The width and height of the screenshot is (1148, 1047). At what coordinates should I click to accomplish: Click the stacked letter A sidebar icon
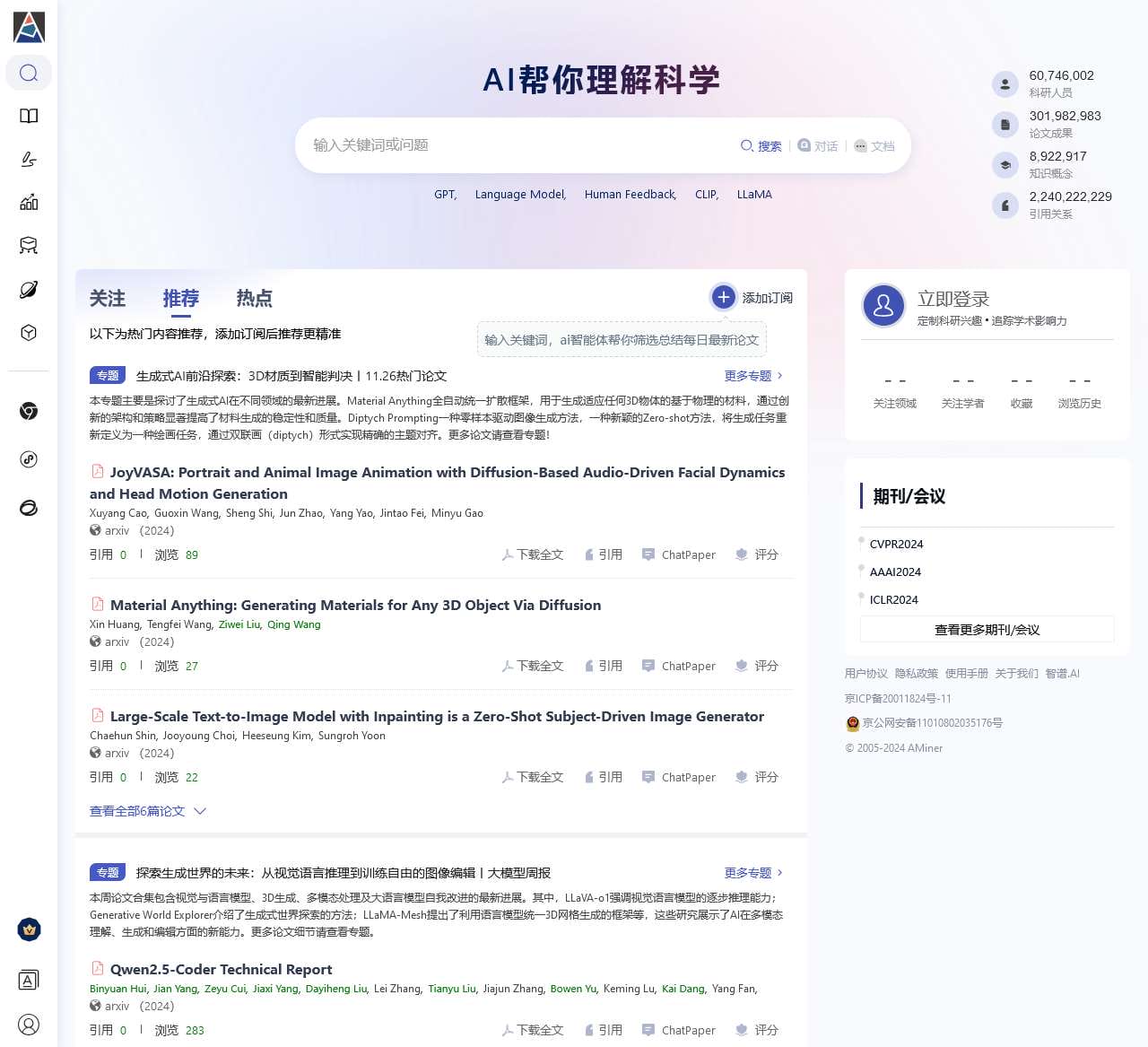29,981
